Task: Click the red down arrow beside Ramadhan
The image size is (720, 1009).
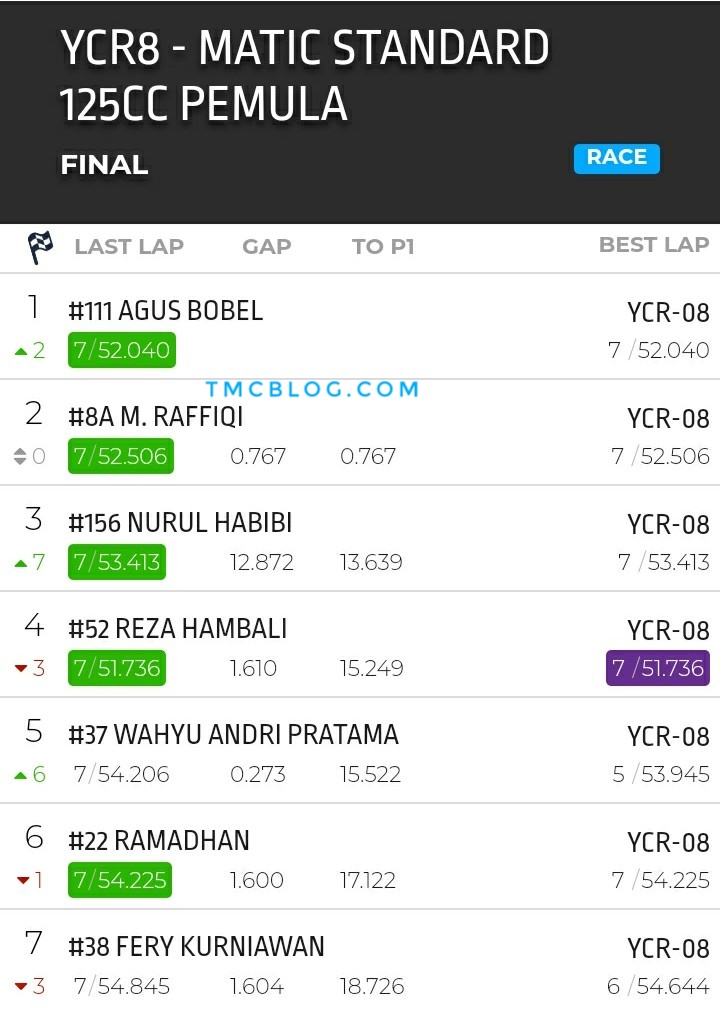Action: 23,880
